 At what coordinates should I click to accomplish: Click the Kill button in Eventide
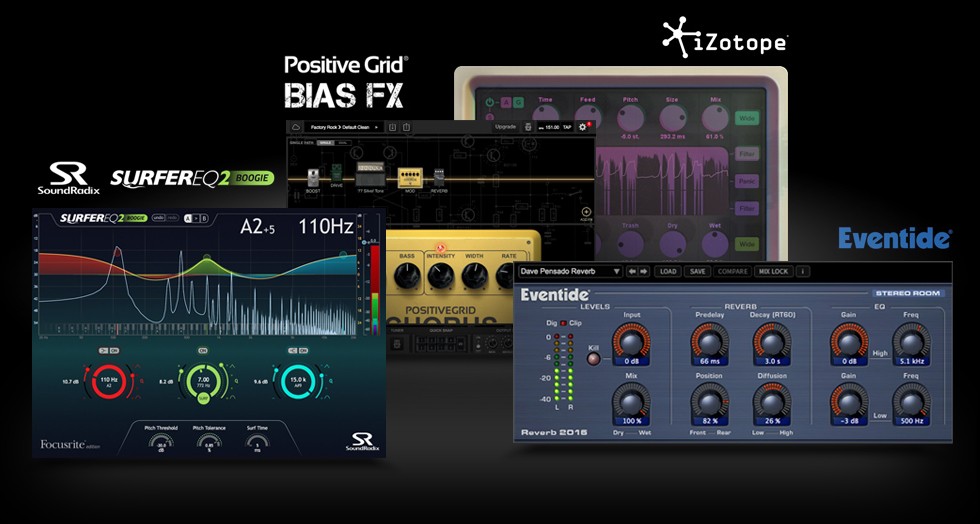(594, 359)
